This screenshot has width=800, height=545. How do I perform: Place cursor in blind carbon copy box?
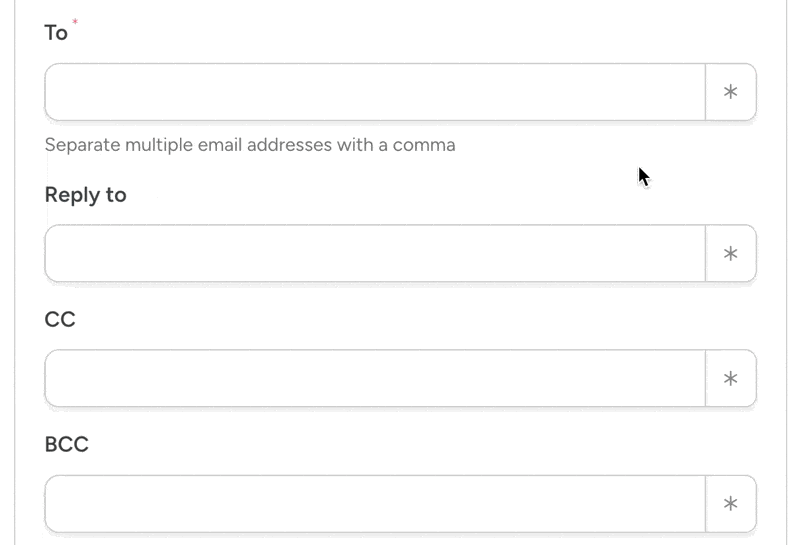click(375, 503)
